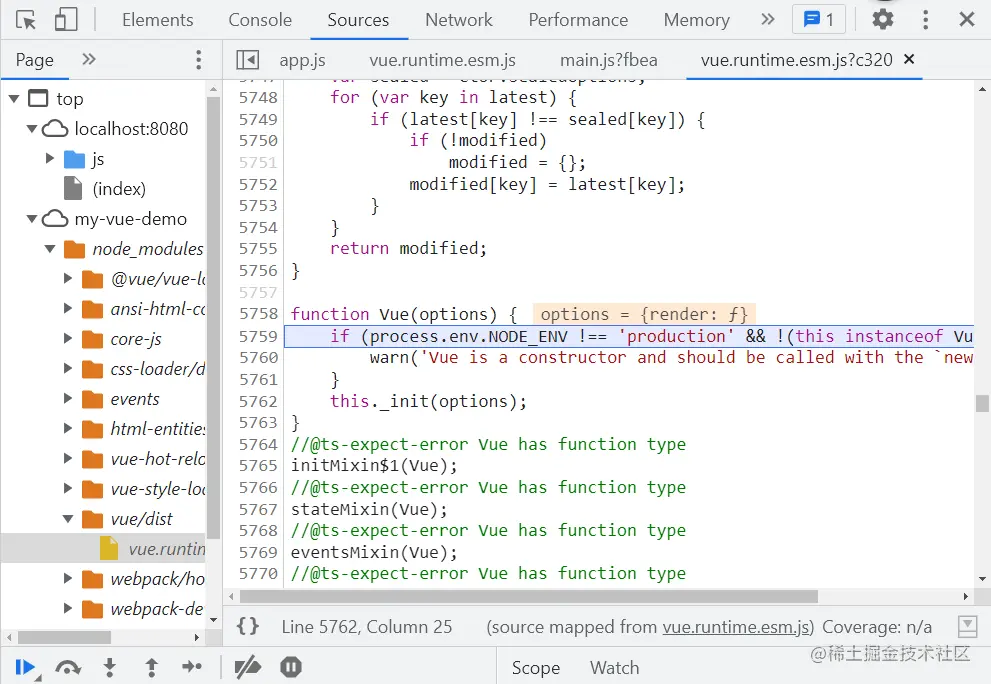Collapse the vue/dist folder
This screenshot has height=684, width=991.
click(x=68, y=518)
